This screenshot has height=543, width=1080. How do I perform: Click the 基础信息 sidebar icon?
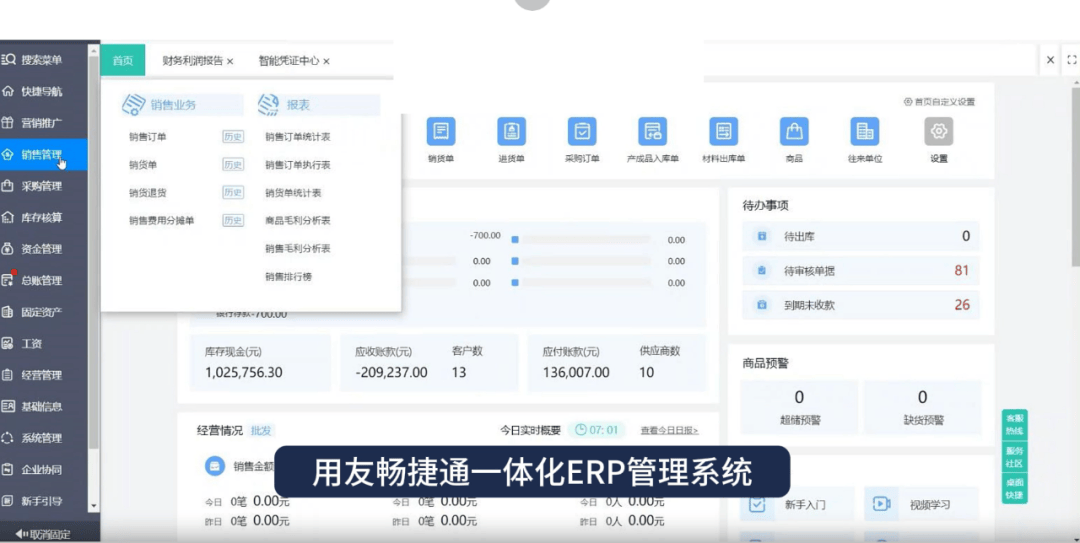8,407
